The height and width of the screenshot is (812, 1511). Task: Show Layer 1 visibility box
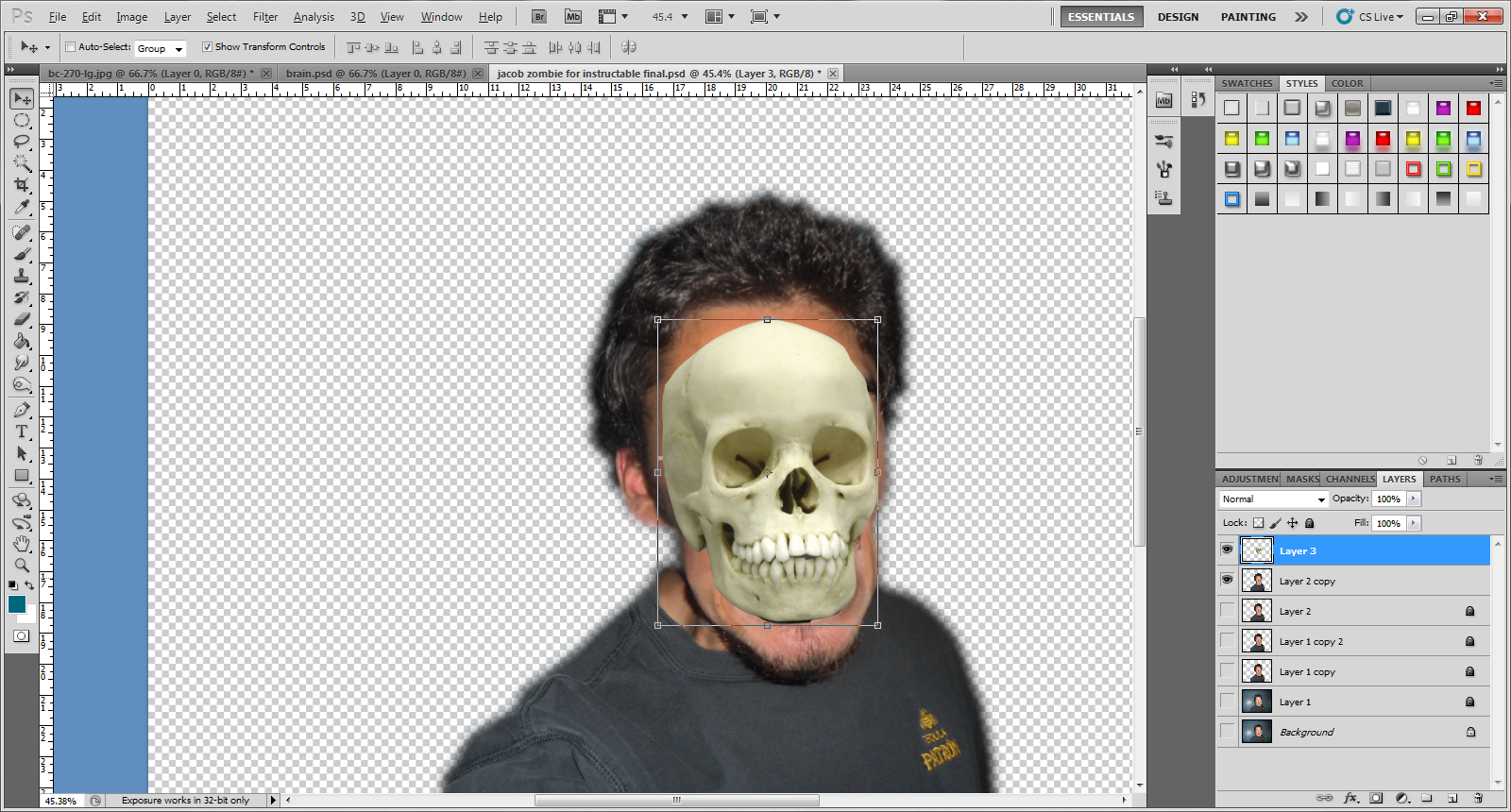[x=1227, y=702]
